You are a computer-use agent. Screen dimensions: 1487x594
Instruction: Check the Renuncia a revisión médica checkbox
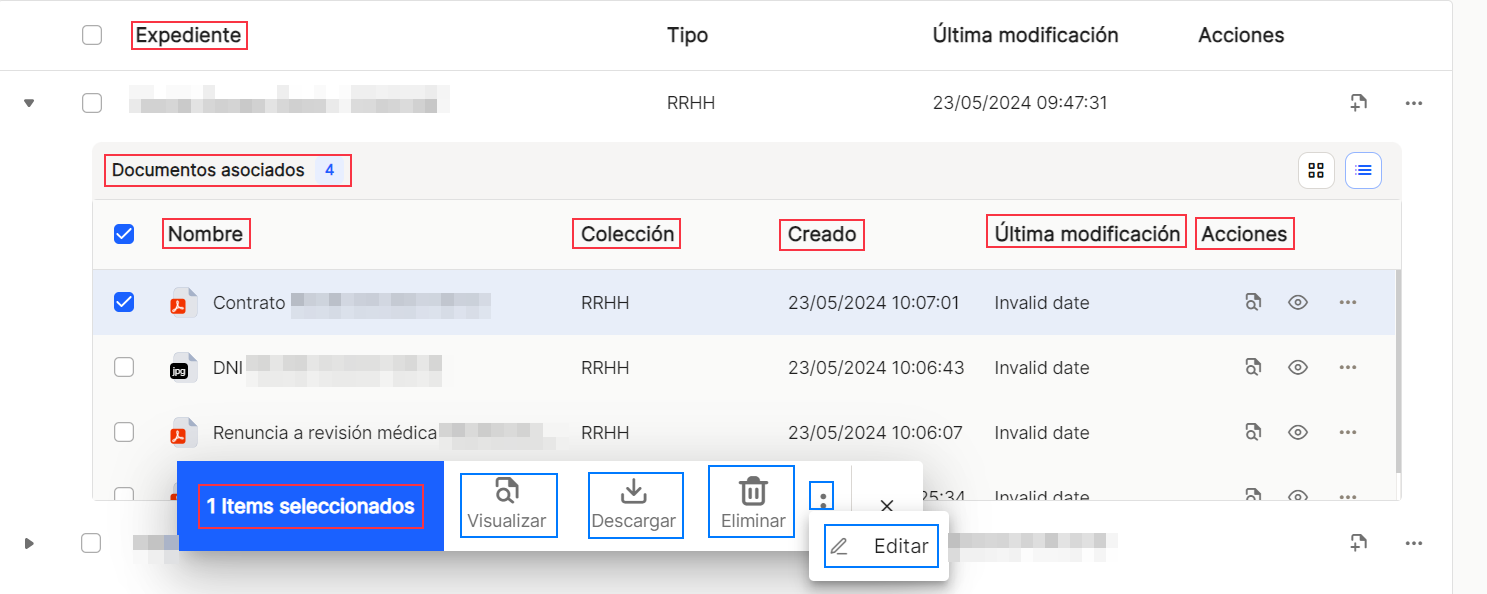coord(124,432)
